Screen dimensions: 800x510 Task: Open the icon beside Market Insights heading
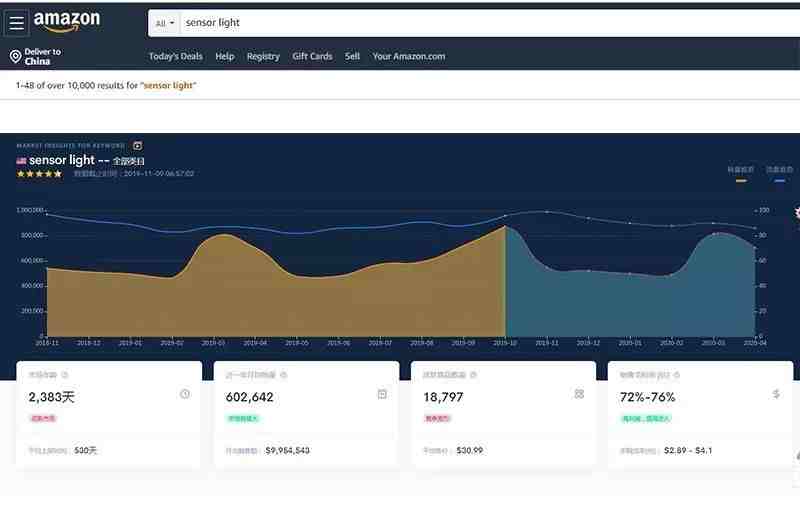click(138, 146)
